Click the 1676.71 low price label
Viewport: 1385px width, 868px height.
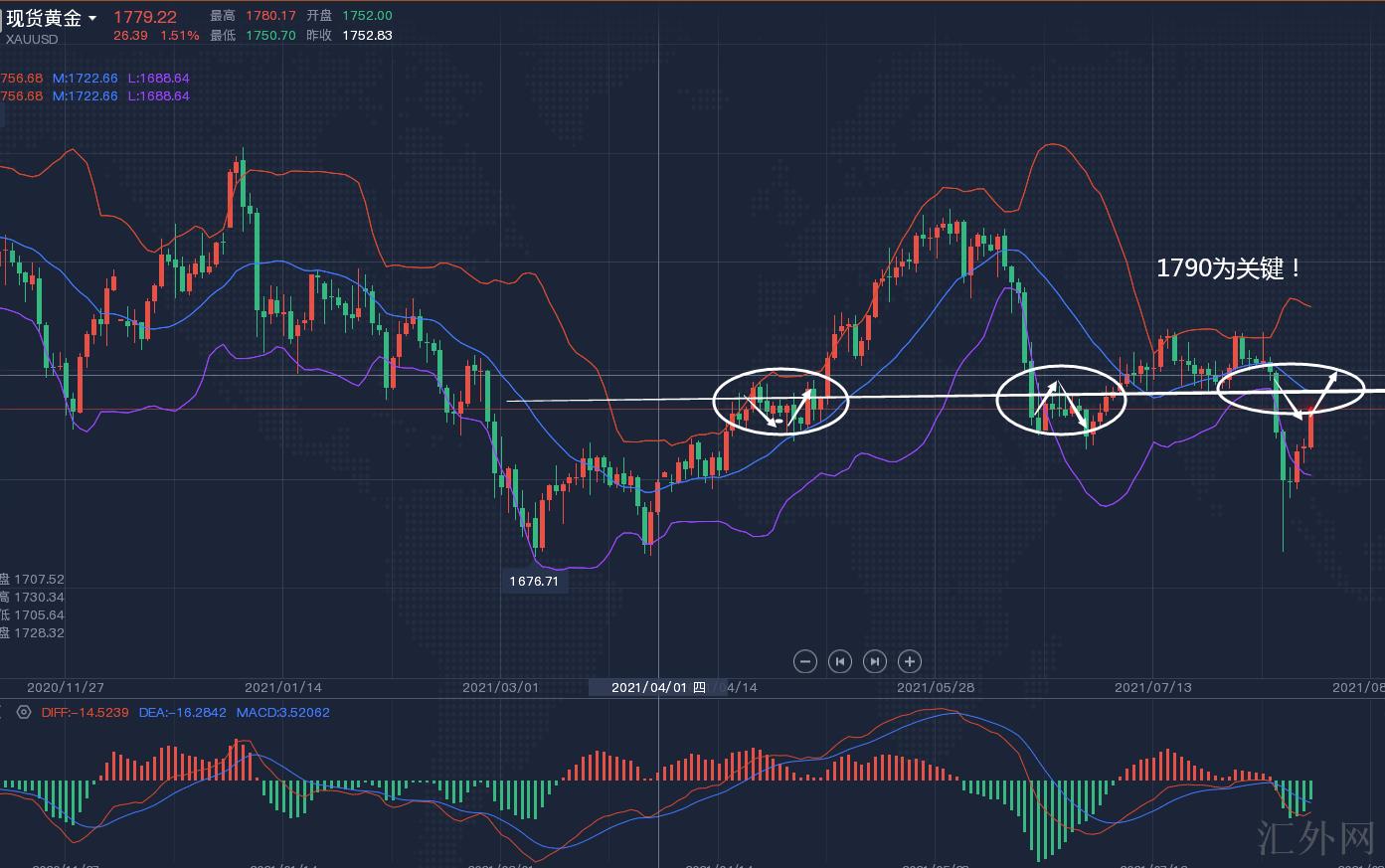tap(535, 582)
